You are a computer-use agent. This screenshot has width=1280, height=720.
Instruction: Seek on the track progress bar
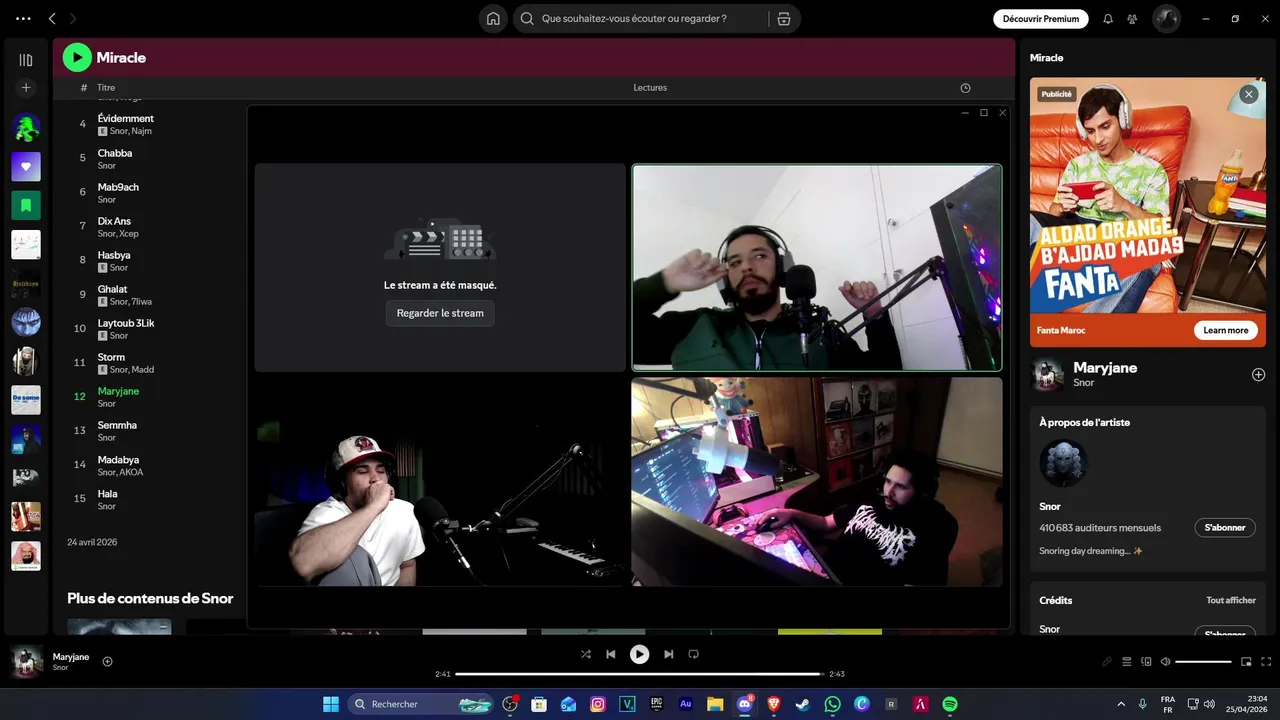[x=639, y=674]
